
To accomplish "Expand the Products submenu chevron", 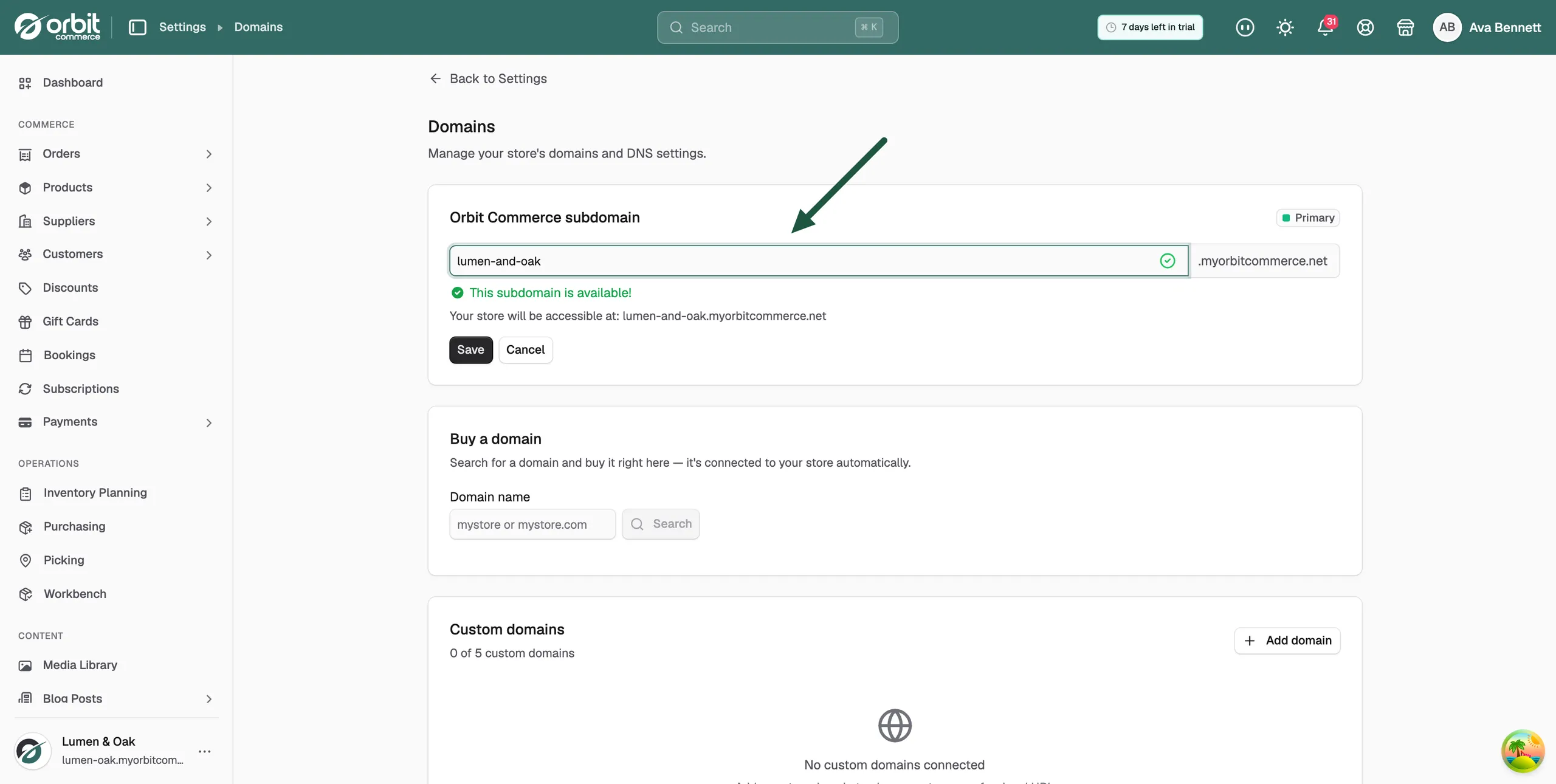I will point(208,188).
